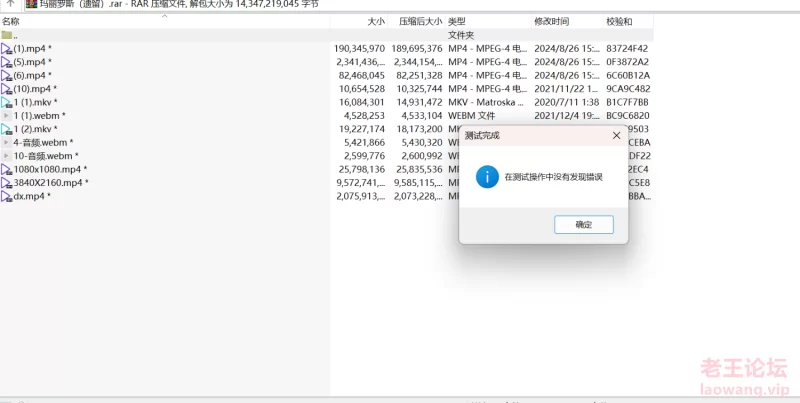This screenshot has width=800, height=403.
Task: Click the (1).mp4 video file icon
Action: [7, 48]
